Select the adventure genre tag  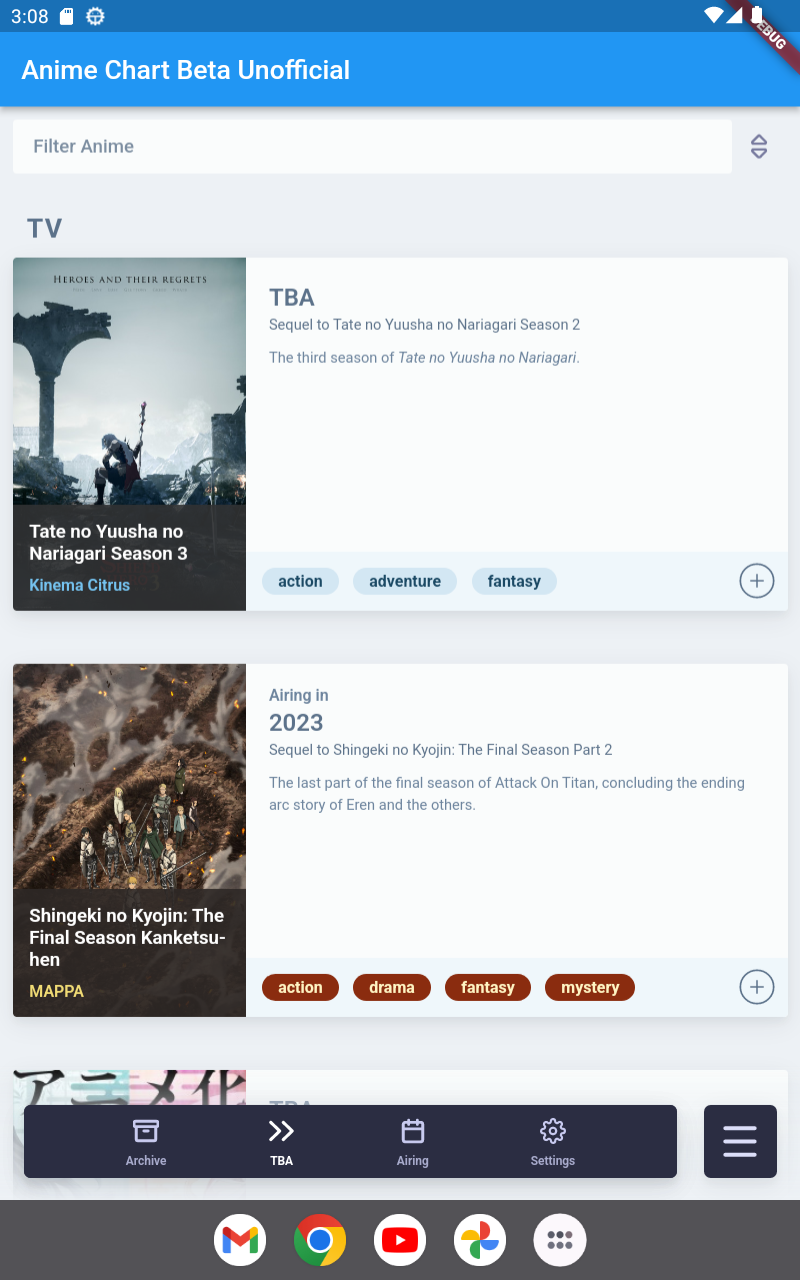coord(405,581)
